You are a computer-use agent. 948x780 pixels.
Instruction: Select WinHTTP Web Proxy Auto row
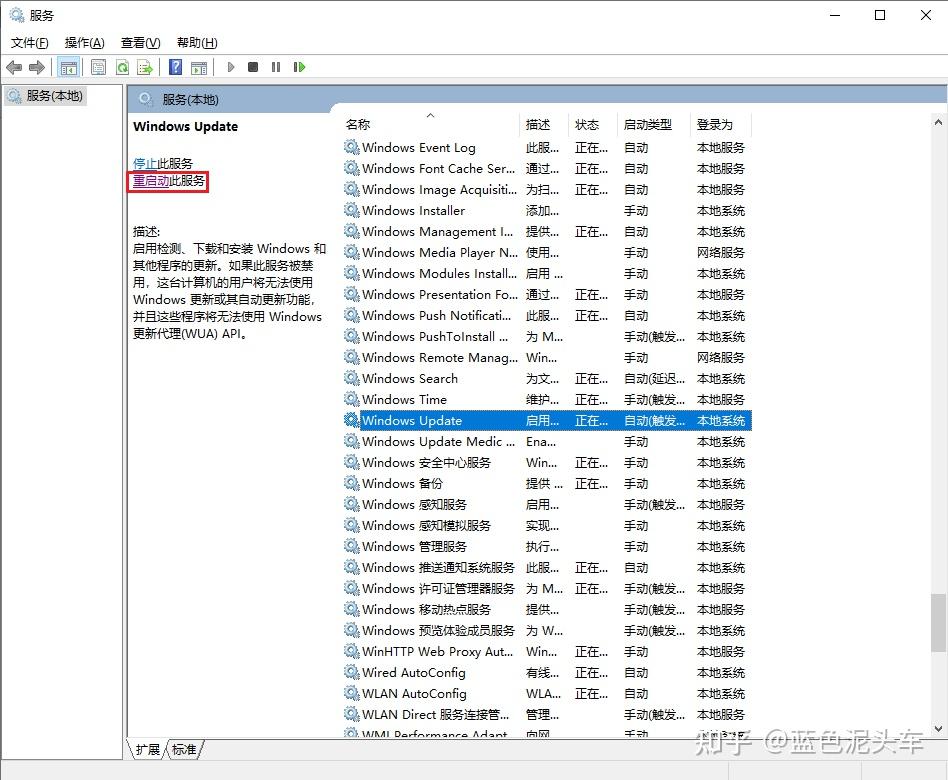547,652
